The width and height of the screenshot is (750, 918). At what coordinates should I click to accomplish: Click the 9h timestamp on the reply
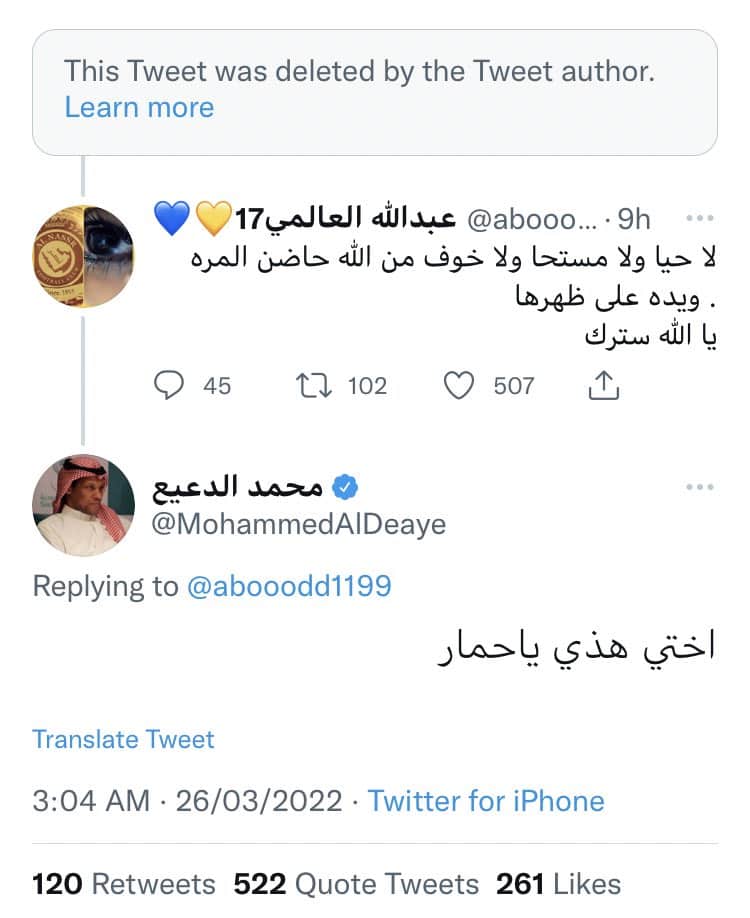click(x=633, y=218)
